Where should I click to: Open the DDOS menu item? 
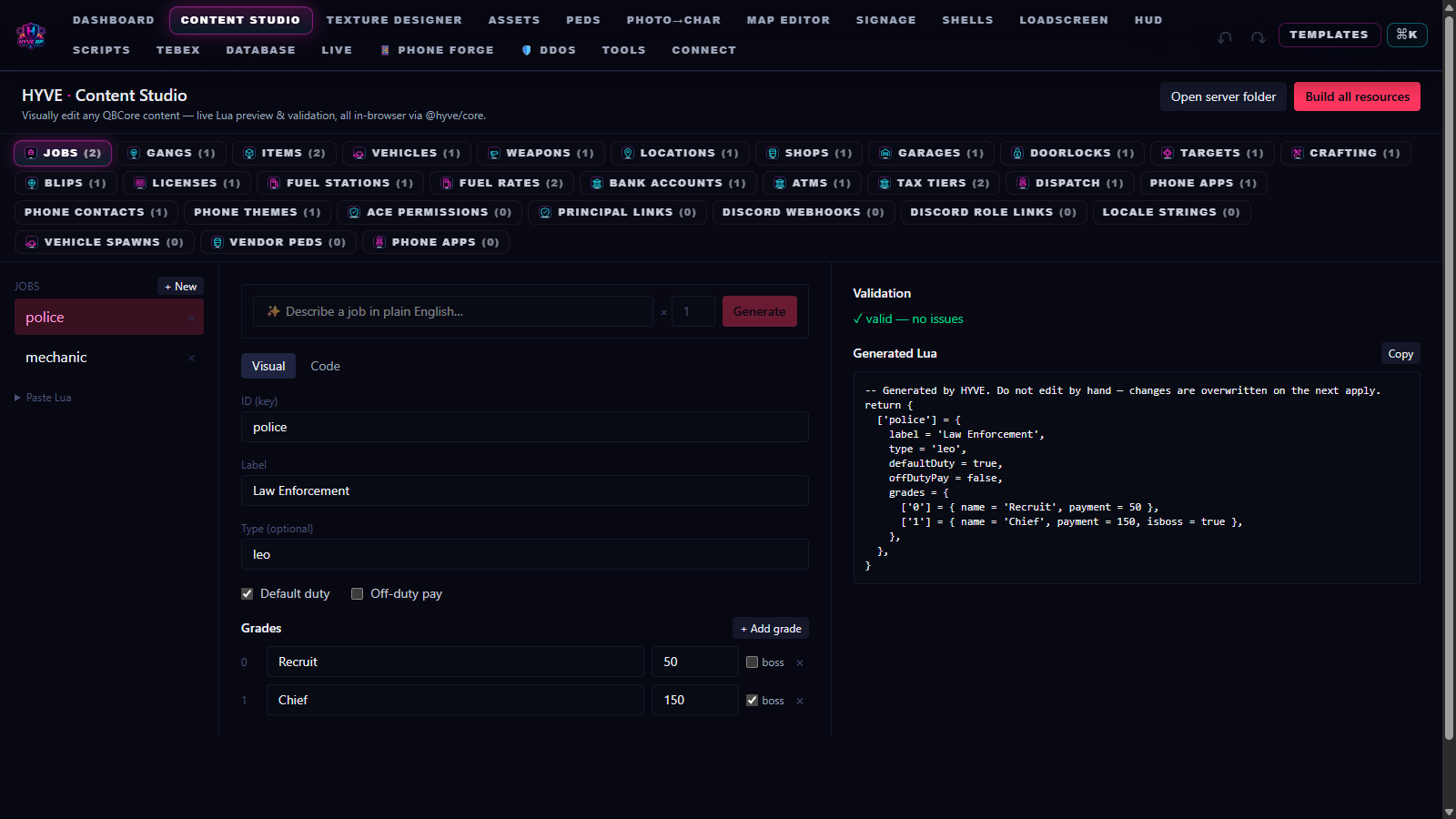click(x=549, y=50)
